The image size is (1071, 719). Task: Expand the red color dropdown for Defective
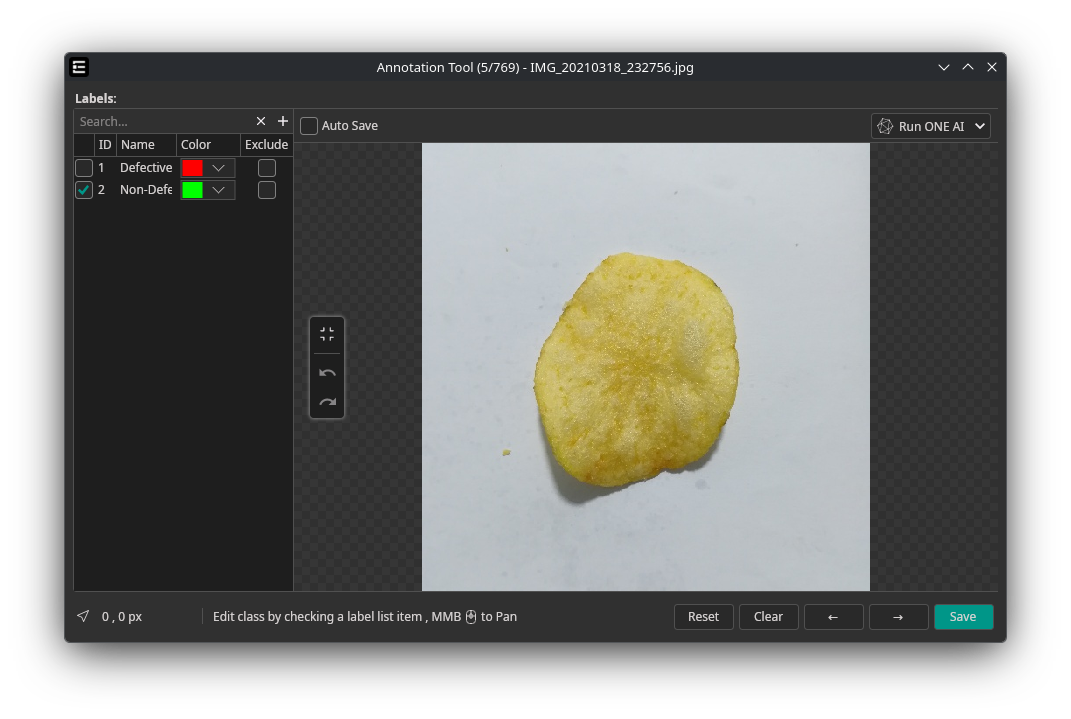coord(218,168)
